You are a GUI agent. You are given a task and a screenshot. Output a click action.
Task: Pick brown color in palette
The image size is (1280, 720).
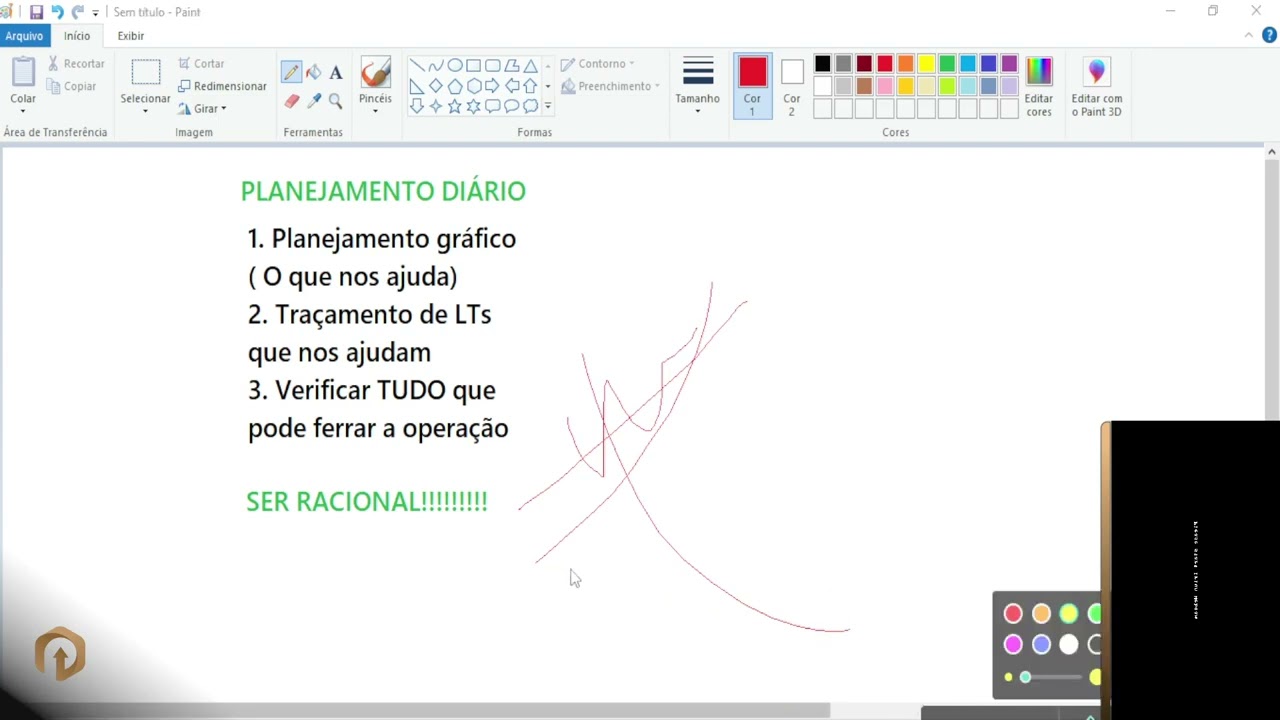tap(864, 86)
